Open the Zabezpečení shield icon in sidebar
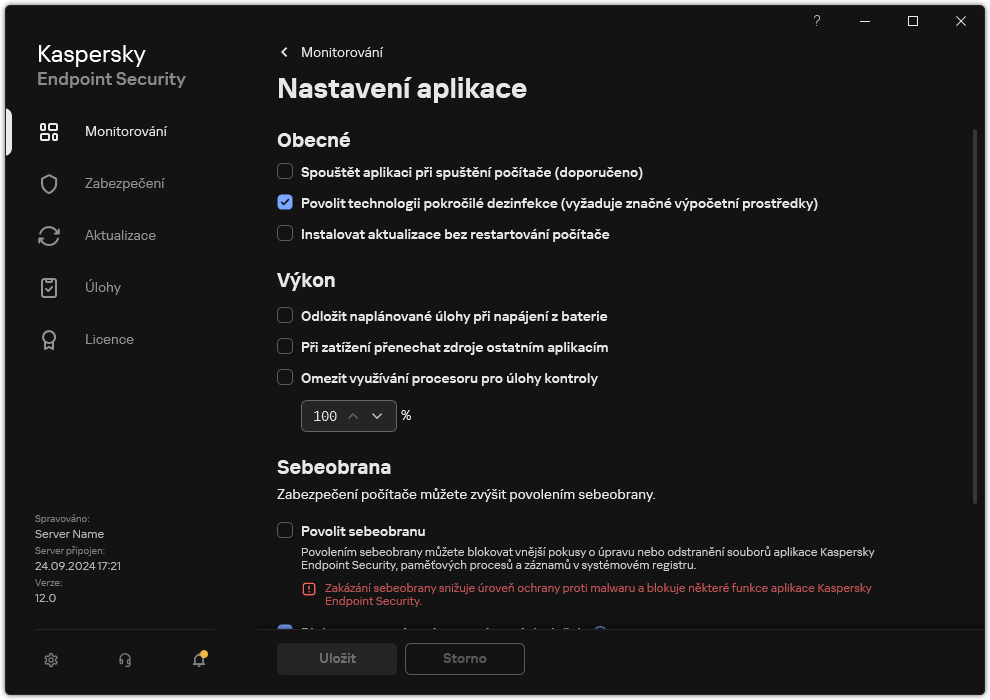Viewport: 990px width, 700px height. (x=48, y=183)
